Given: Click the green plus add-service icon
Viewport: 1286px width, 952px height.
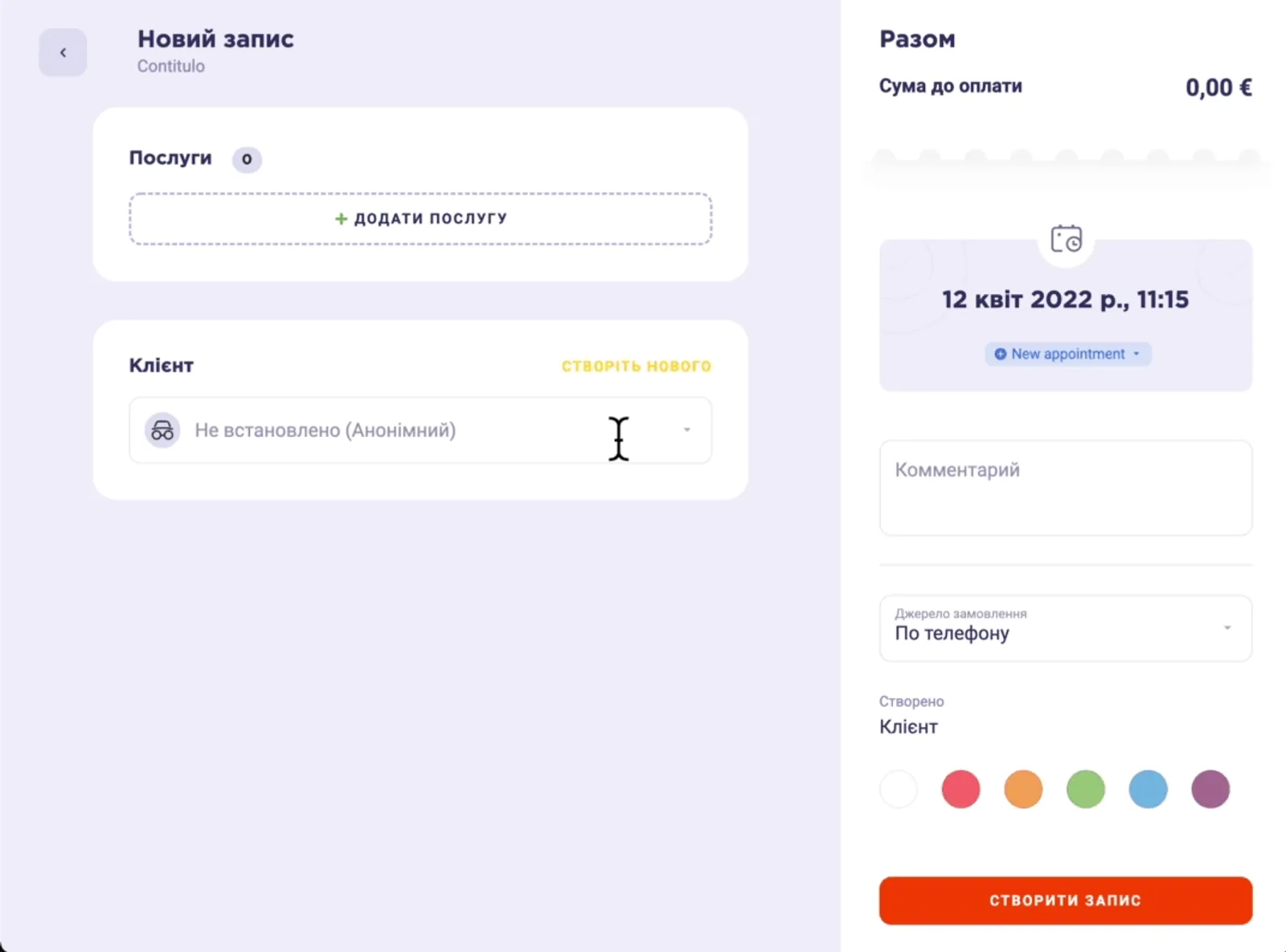Looking at the screenshot, I should [341, 219].
